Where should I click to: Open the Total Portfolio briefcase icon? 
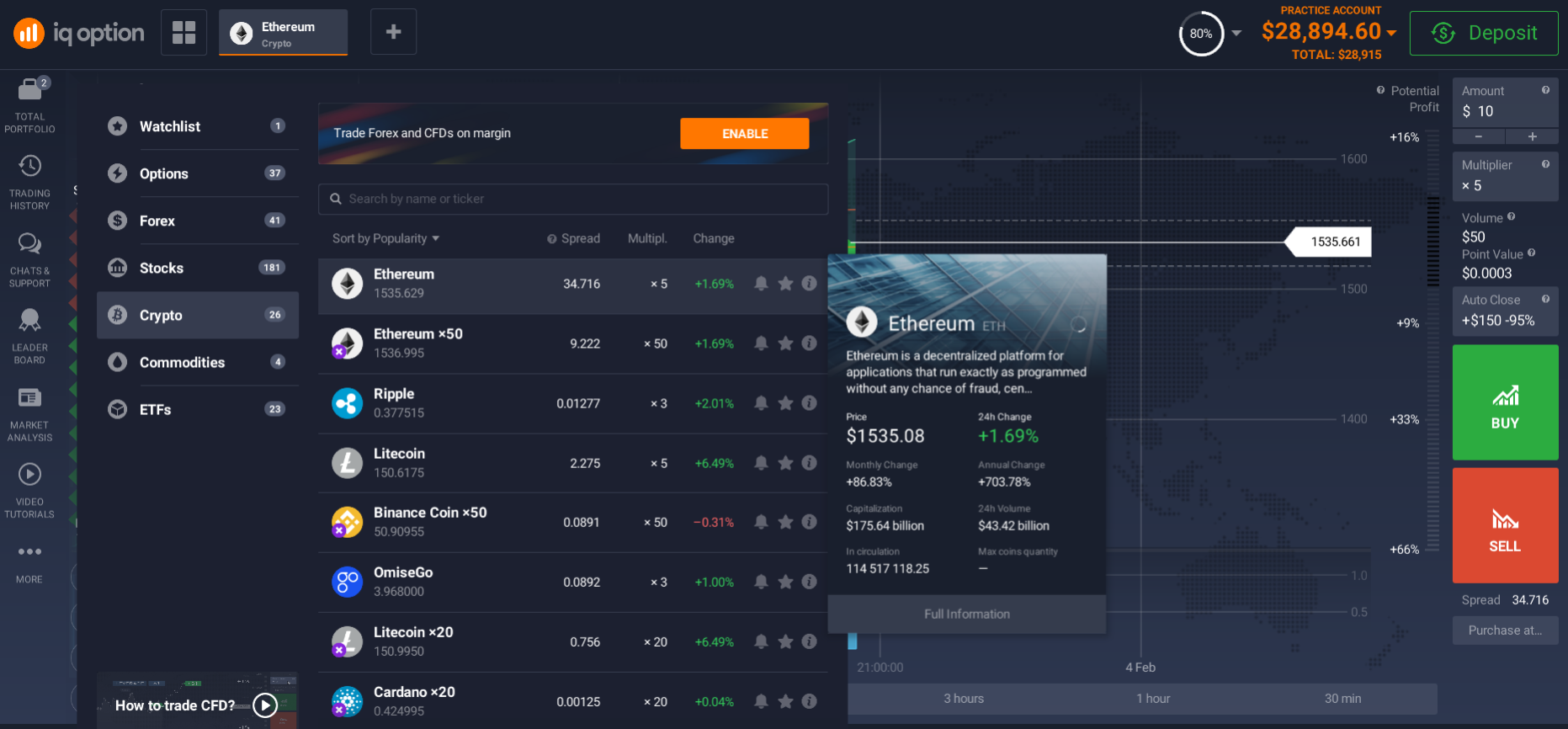pyautogui.click(x=29, y=88)
